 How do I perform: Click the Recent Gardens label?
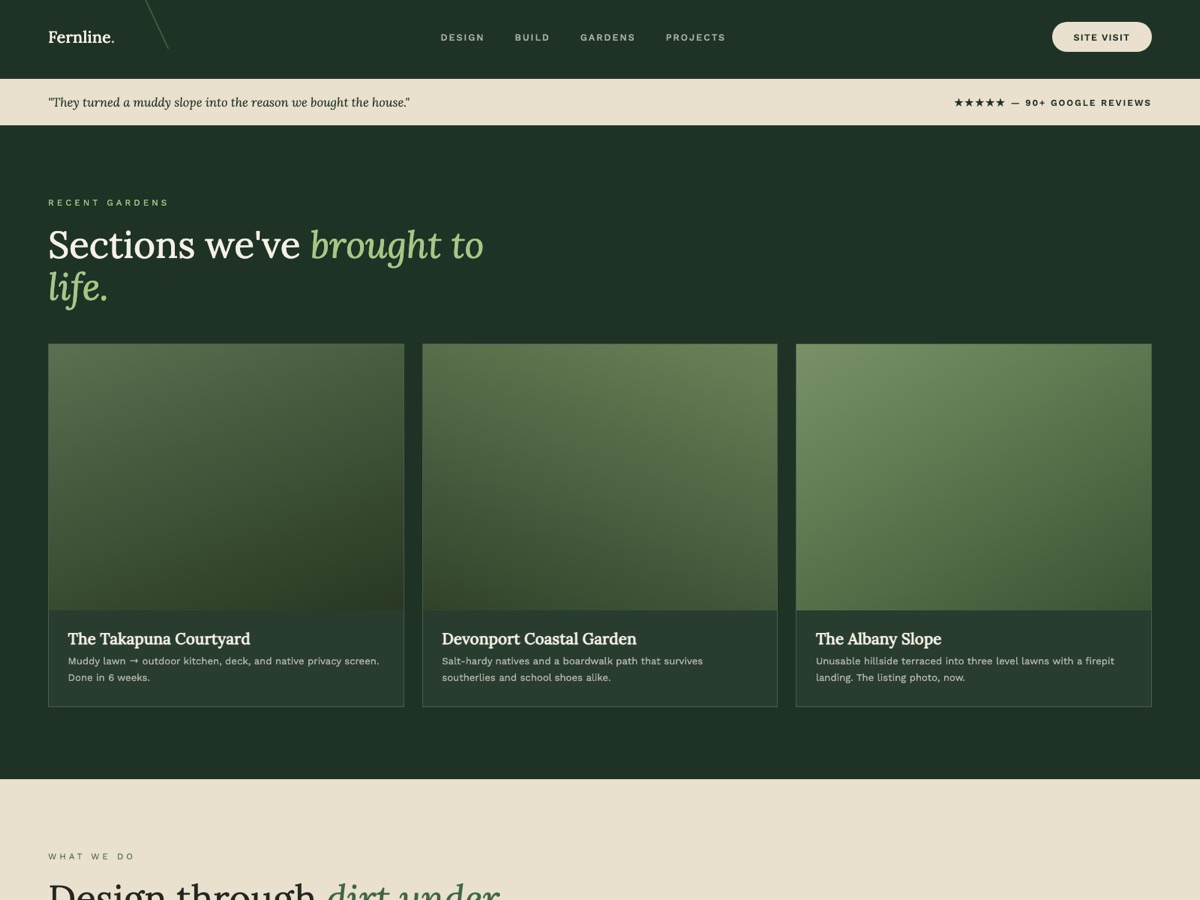pyautogui.click(x=108, y=203)
